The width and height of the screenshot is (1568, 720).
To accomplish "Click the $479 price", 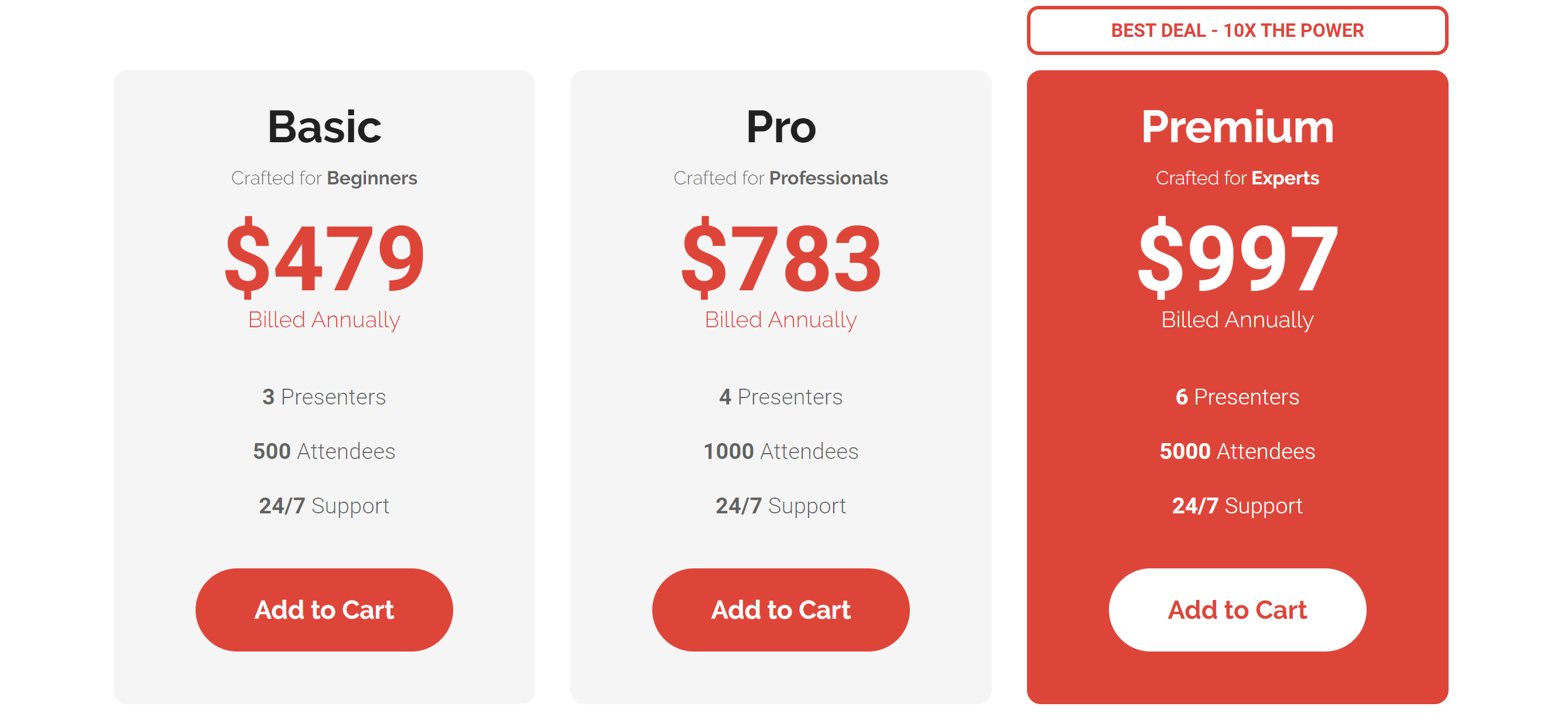I will (324, 258).
